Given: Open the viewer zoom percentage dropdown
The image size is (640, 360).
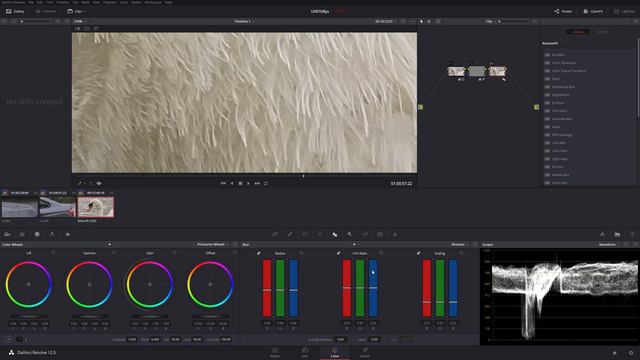Looking at the screenshot, I should 80,21.
